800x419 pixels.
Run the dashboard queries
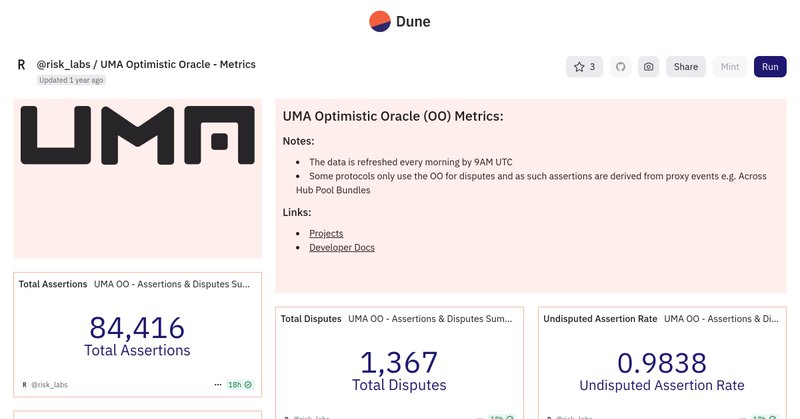(770, 67)
